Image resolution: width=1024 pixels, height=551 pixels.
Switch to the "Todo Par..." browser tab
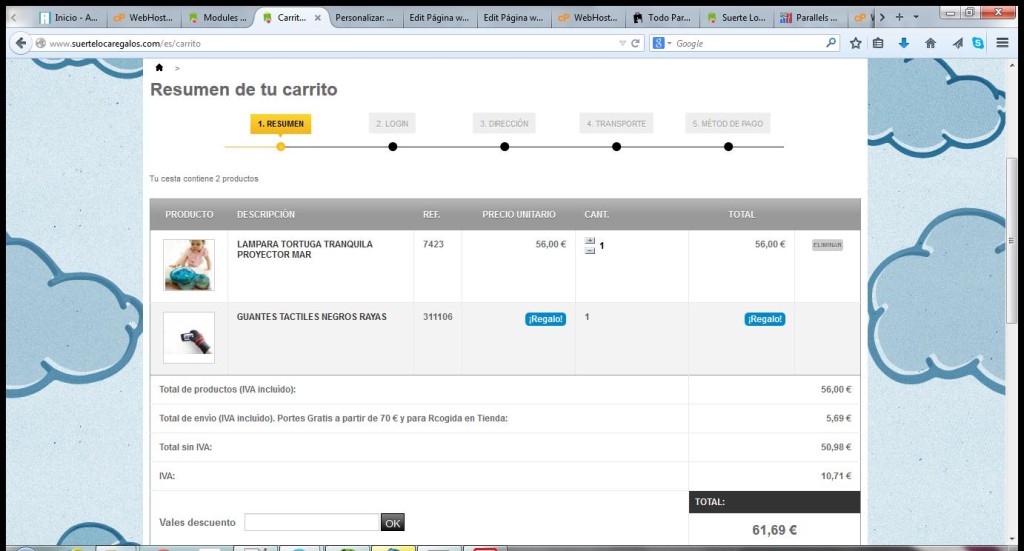[664, 17]
